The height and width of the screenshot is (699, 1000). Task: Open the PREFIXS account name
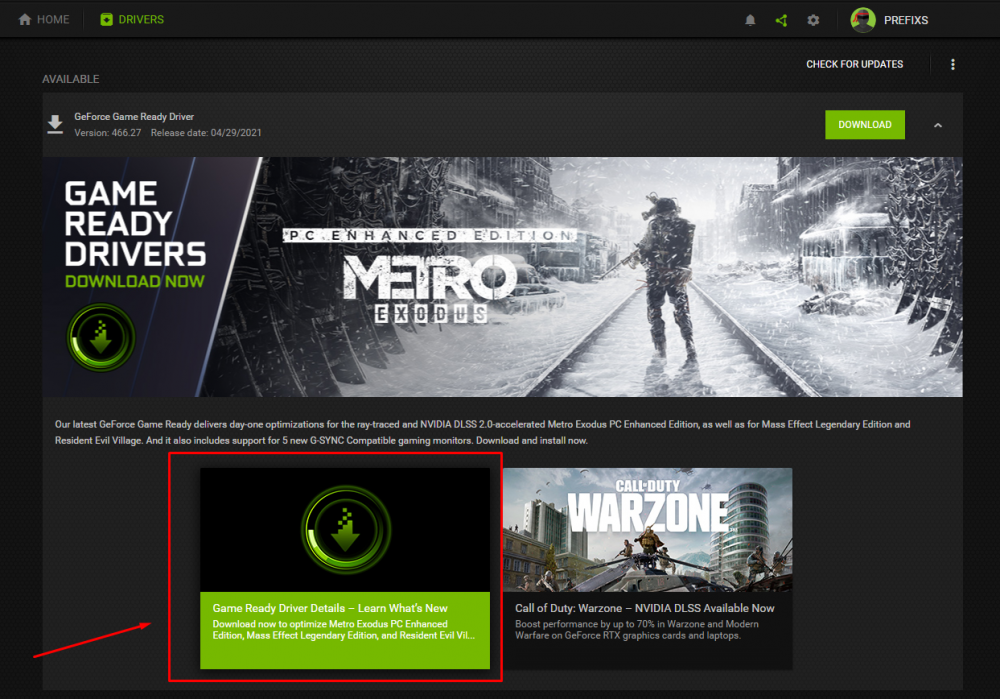tap(906, 20)
